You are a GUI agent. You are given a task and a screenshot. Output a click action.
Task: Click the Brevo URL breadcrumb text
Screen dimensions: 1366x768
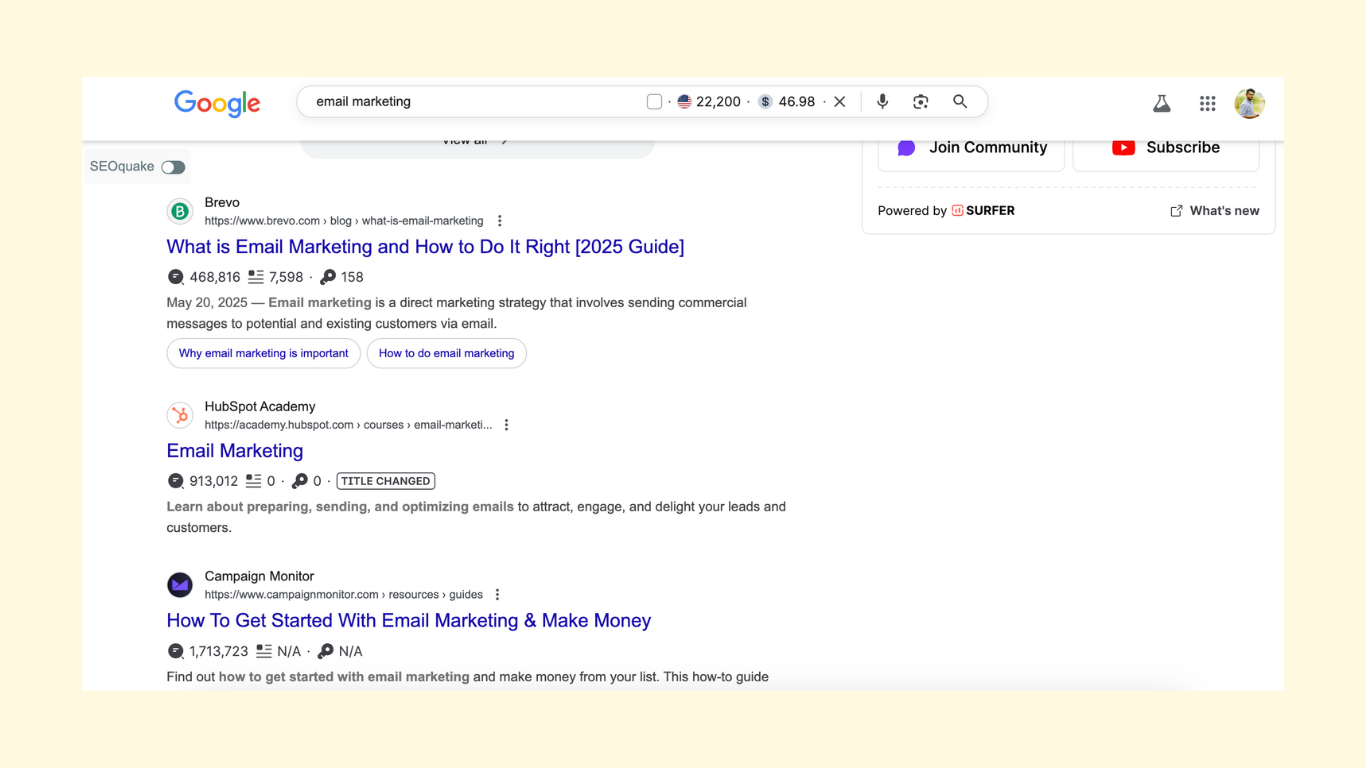pyautogui.click(x=344, y=221)
